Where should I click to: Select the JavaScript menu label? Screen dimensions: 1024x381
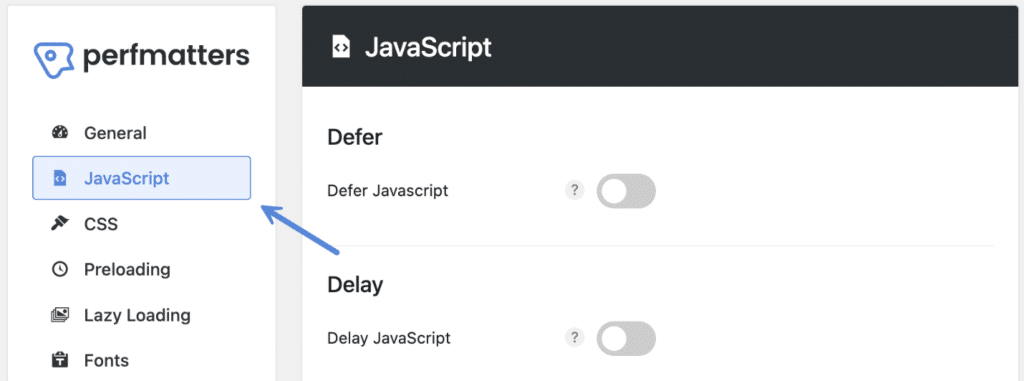click(x=127, y=178)
